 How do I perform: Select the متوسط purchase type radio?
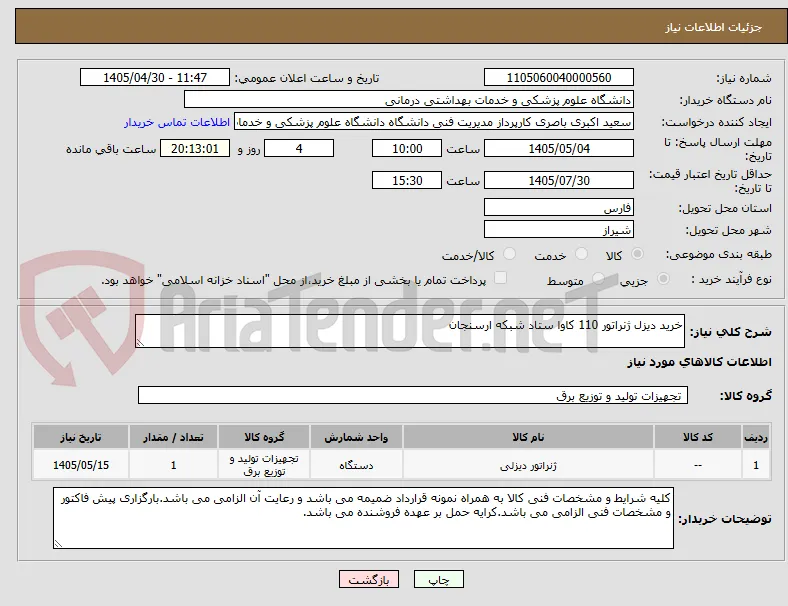[x=598, y=278]
